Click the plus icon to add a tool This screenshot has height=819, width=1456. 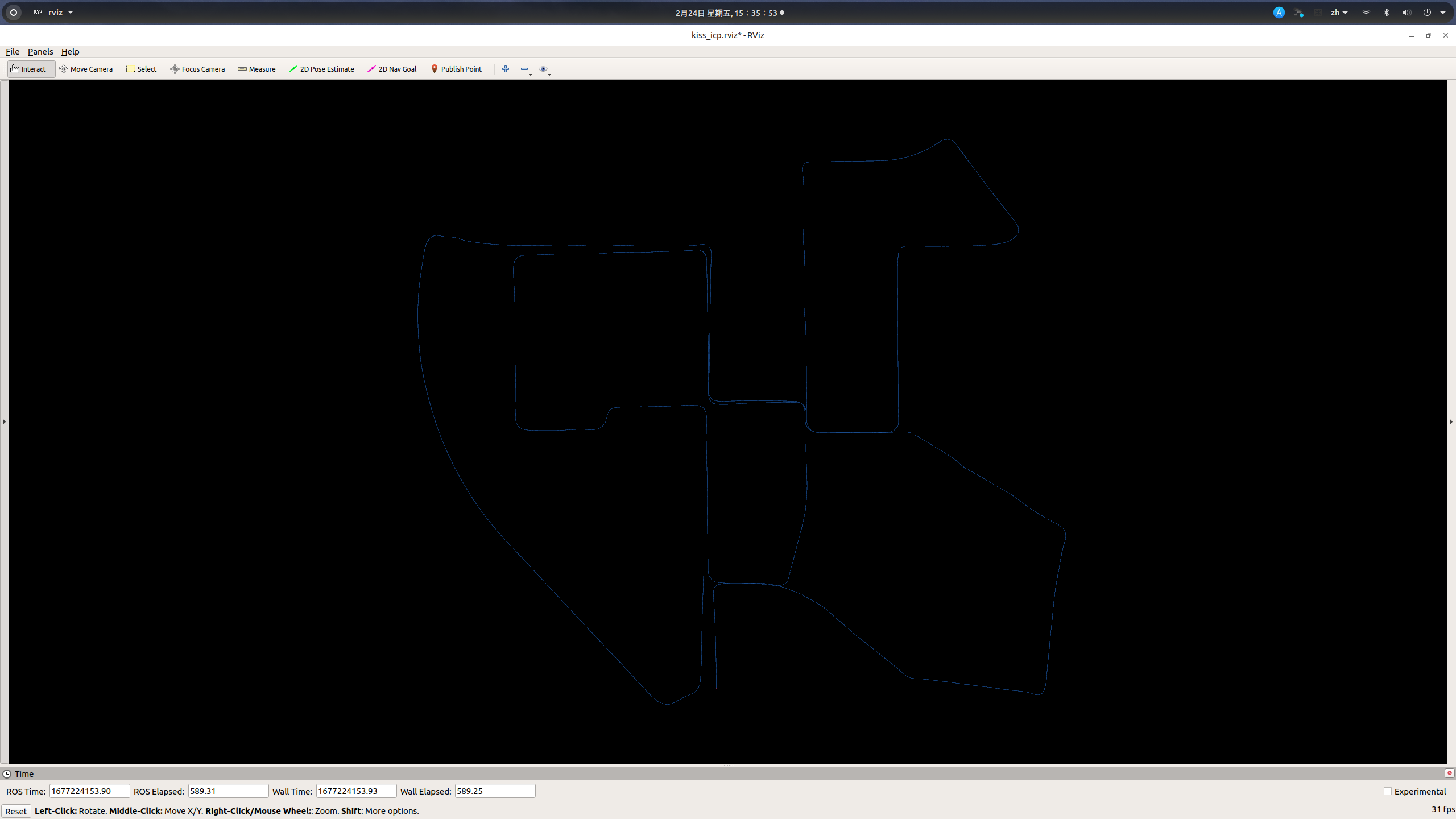[505, 69]
